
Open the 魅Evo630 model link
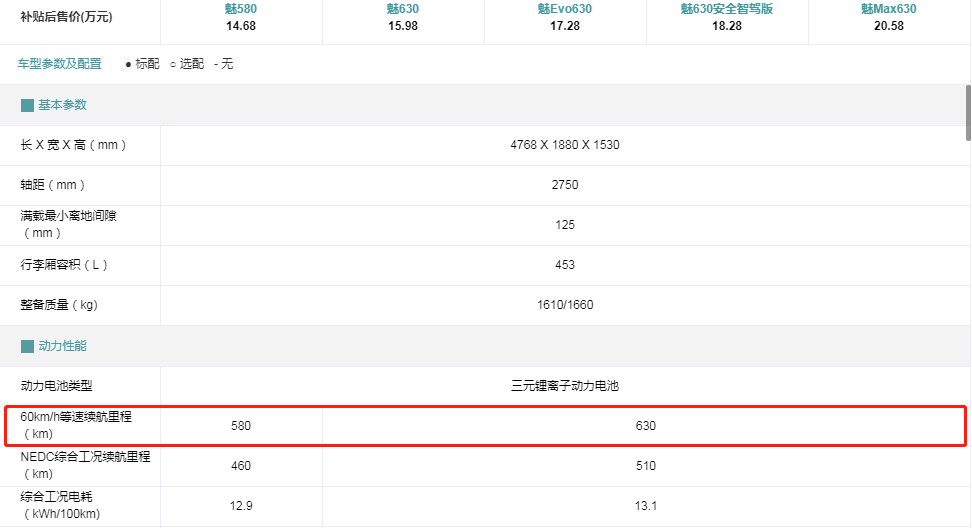point(565,9)
